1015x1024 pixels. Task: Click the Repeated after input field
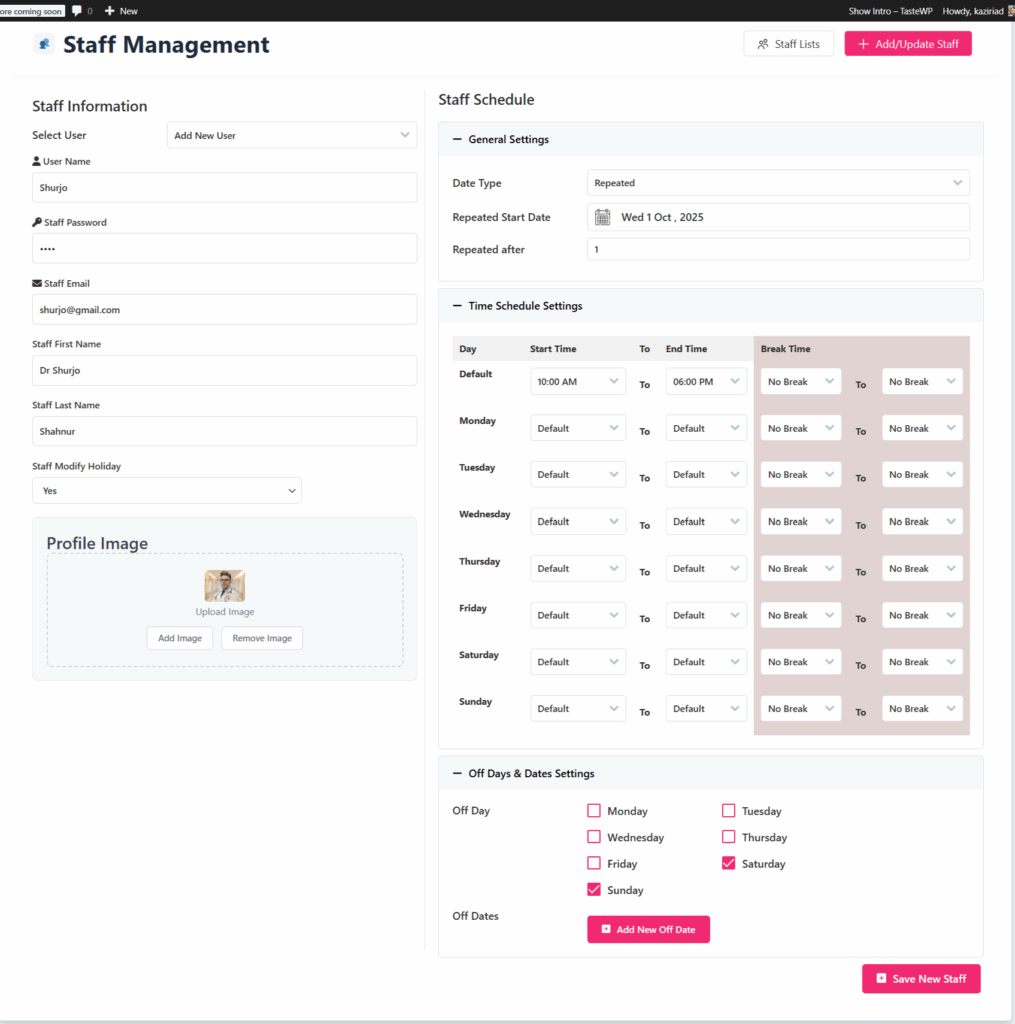click(778, 249)
